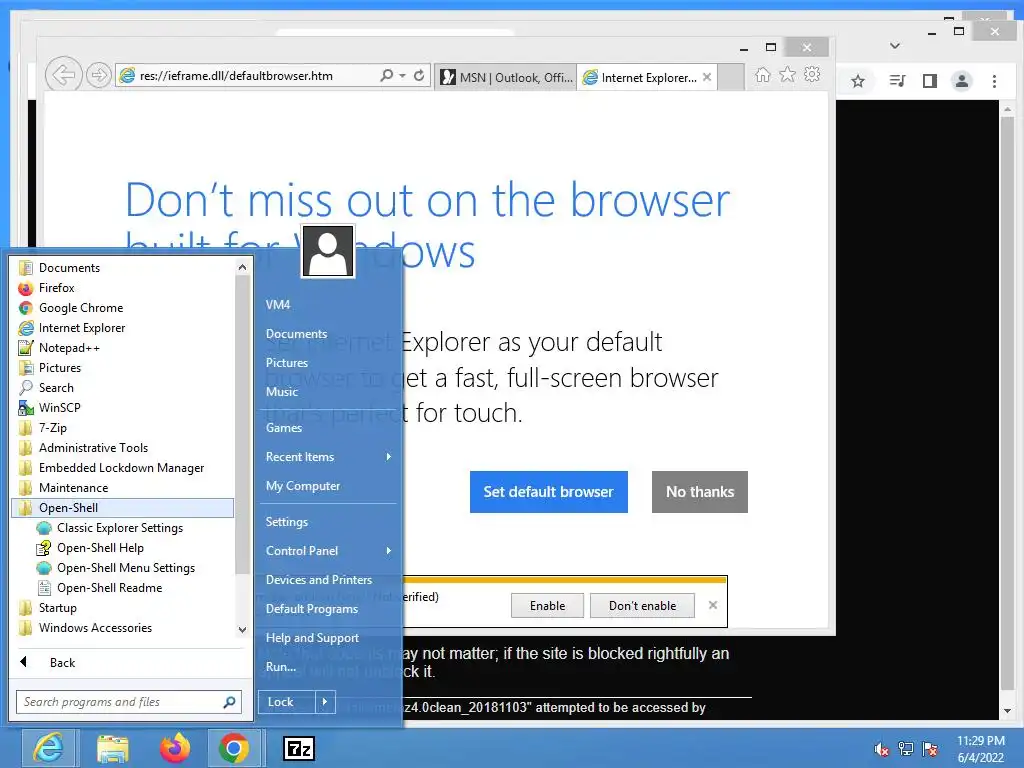Switch to the MSN | Outlook tab

[x=506, y=78]
